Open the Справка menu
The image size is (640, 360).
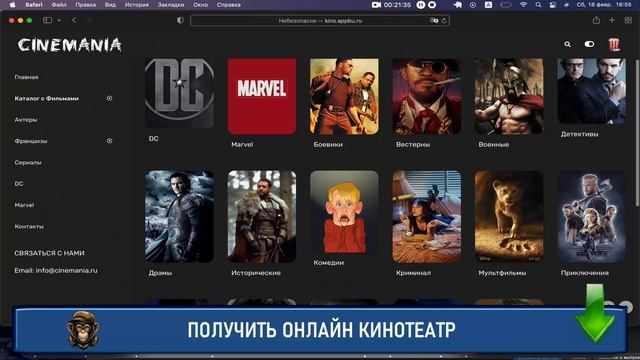pyautogui.click(x=229, y=5)
